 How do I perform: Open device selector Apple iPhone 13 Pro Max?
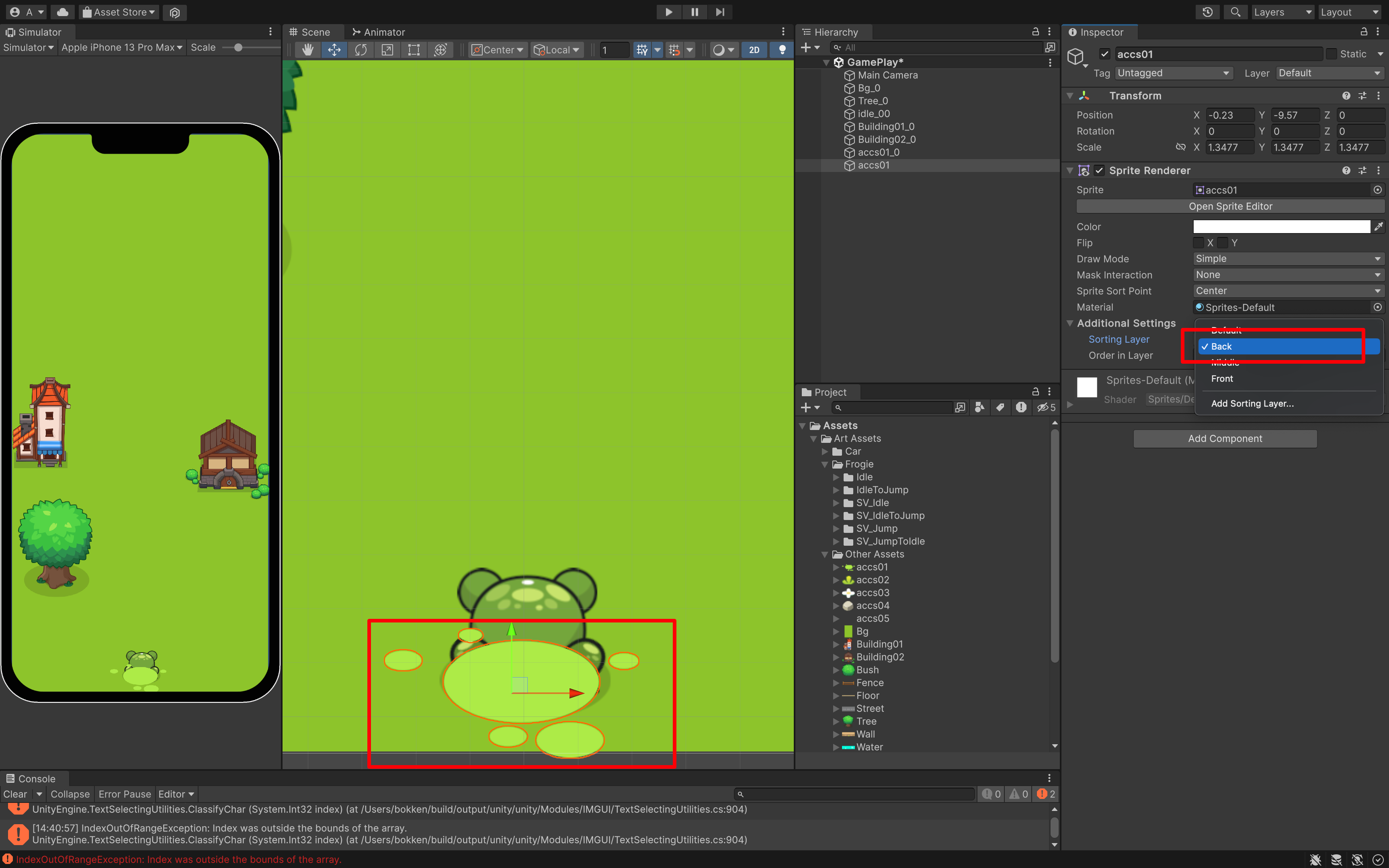click(x=122, y=48)
